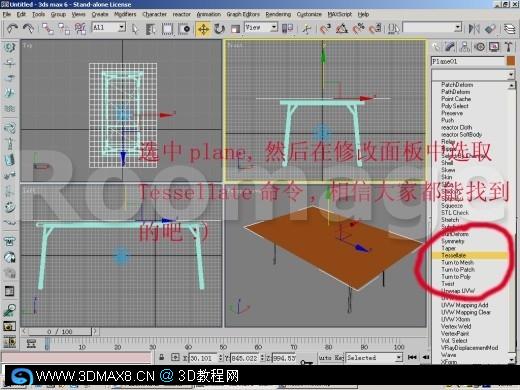
Task: Open the Customize menu
Action: 309,14
